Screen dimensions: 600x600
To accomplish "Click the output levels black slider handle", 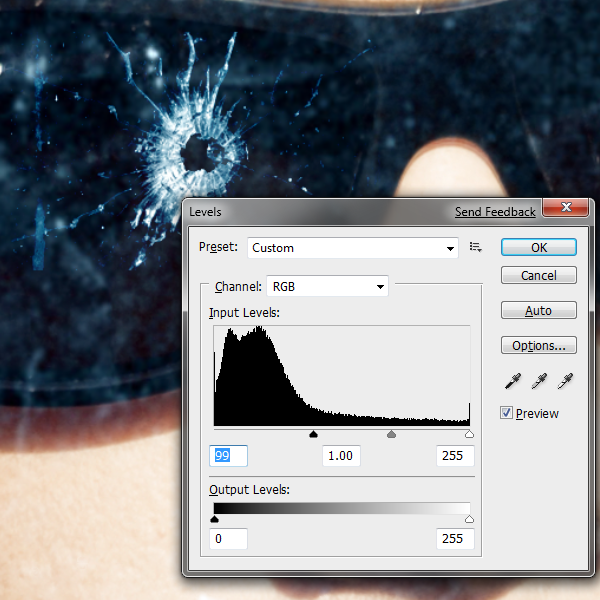I will point(214,519).
